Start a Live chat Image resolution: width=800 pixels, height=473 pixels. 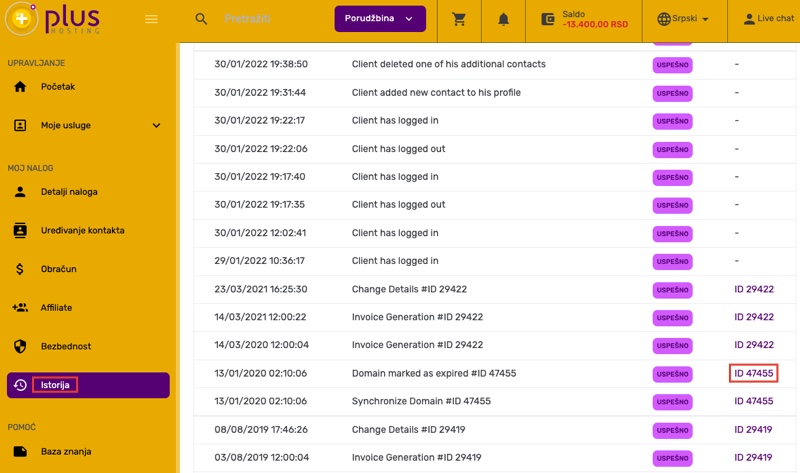[x=768, y=19]
